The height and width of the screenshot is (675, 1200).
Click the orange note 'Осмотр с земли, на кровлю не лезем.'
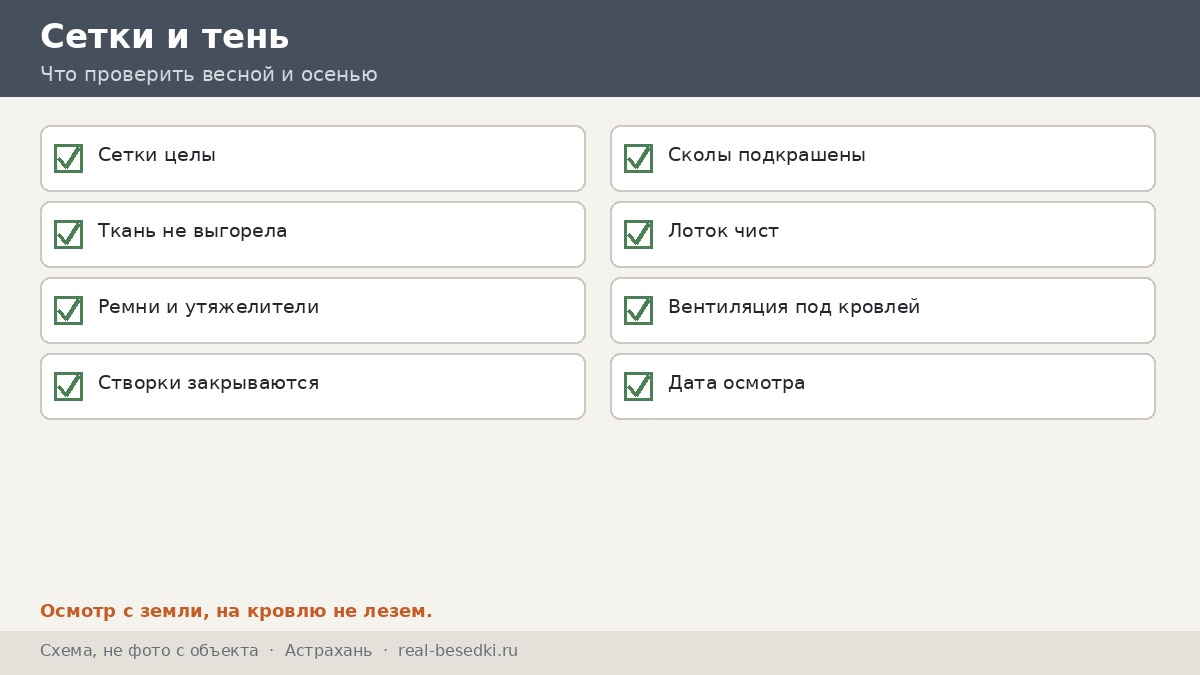[x=236, y=611]
